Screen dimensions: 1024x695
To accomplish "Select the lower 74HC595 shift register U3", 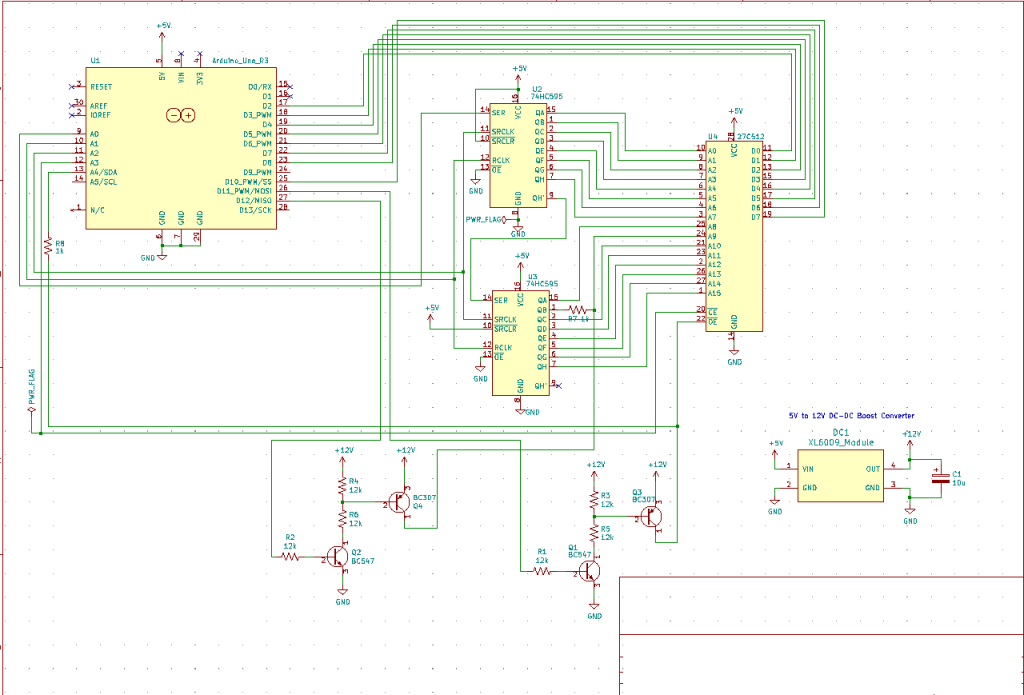I will click(x=521, y=340).
